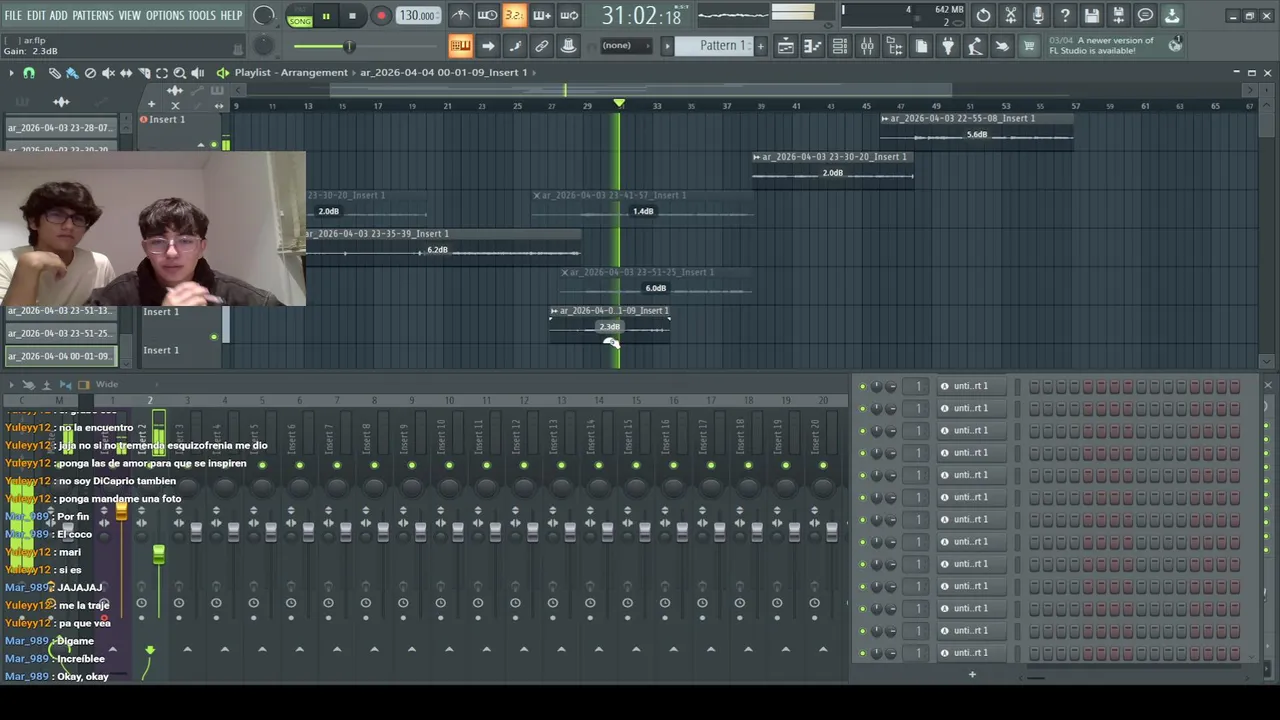Open the project info speech bubble icon

1146,15
